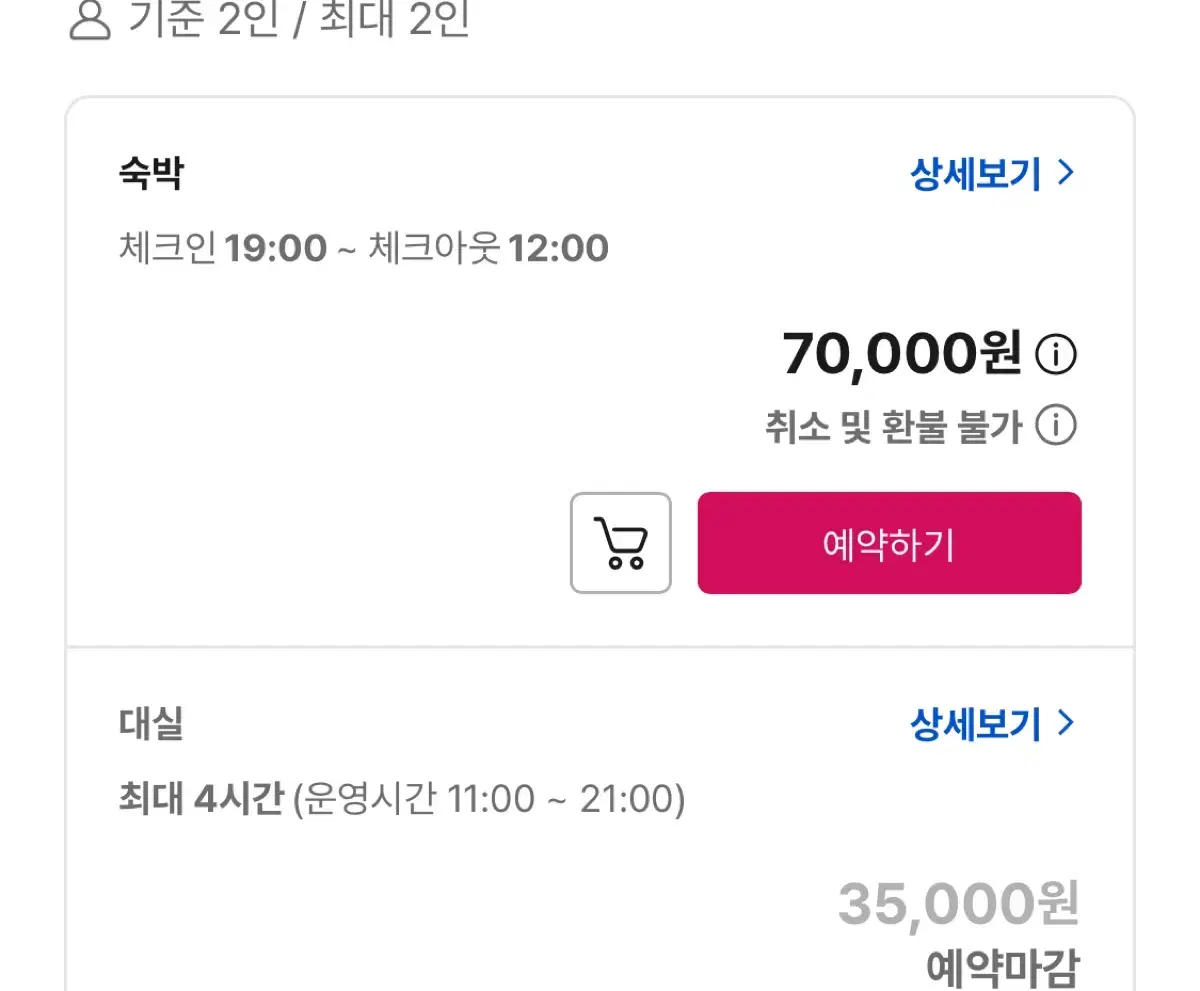Click the guest occupancy person icon
Viewport: 1200px width, 991px height.
click(x=90, y=18)
